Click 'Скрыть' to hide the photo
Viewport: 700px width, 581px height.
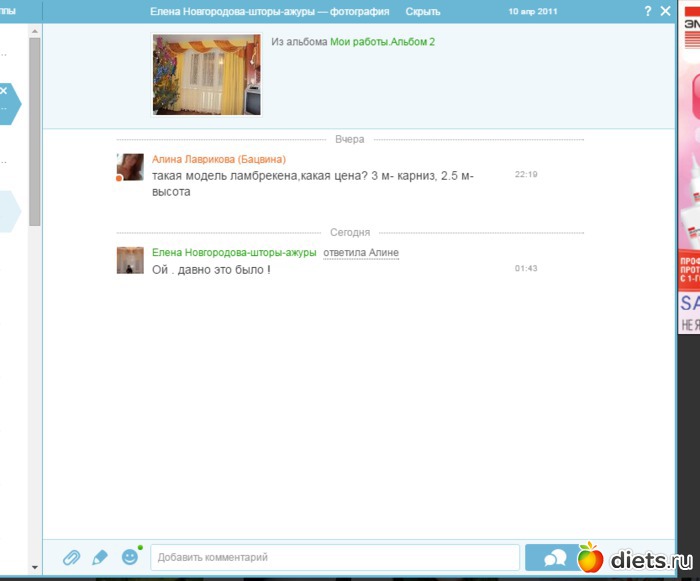[422, 12]
